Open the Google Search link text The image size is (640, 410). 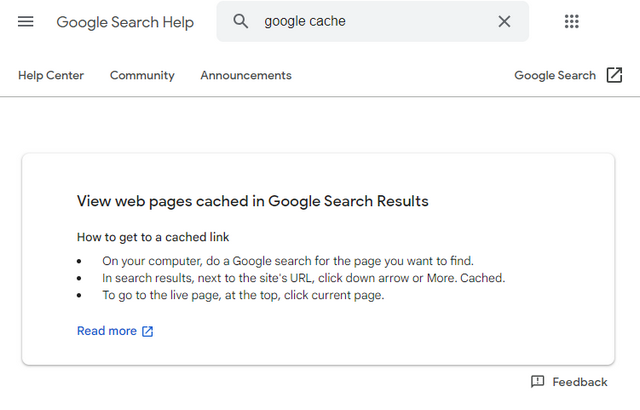(555, 75)
